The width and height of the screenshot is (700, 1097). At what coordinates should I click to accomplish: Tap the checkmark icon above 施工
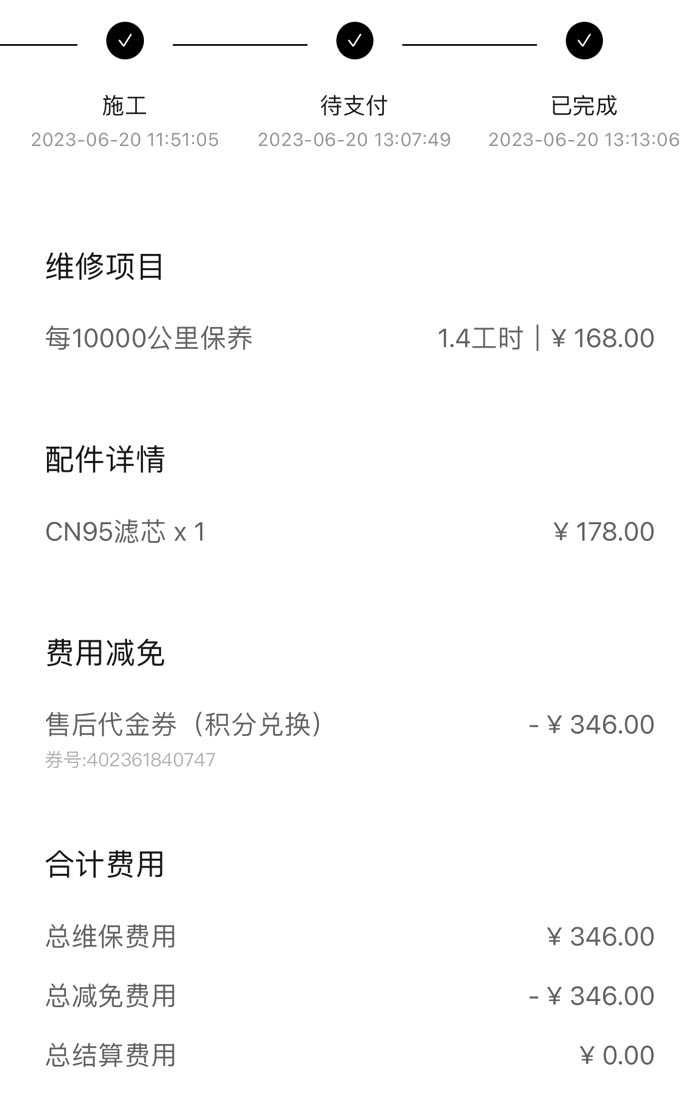(x=125, y=41)
